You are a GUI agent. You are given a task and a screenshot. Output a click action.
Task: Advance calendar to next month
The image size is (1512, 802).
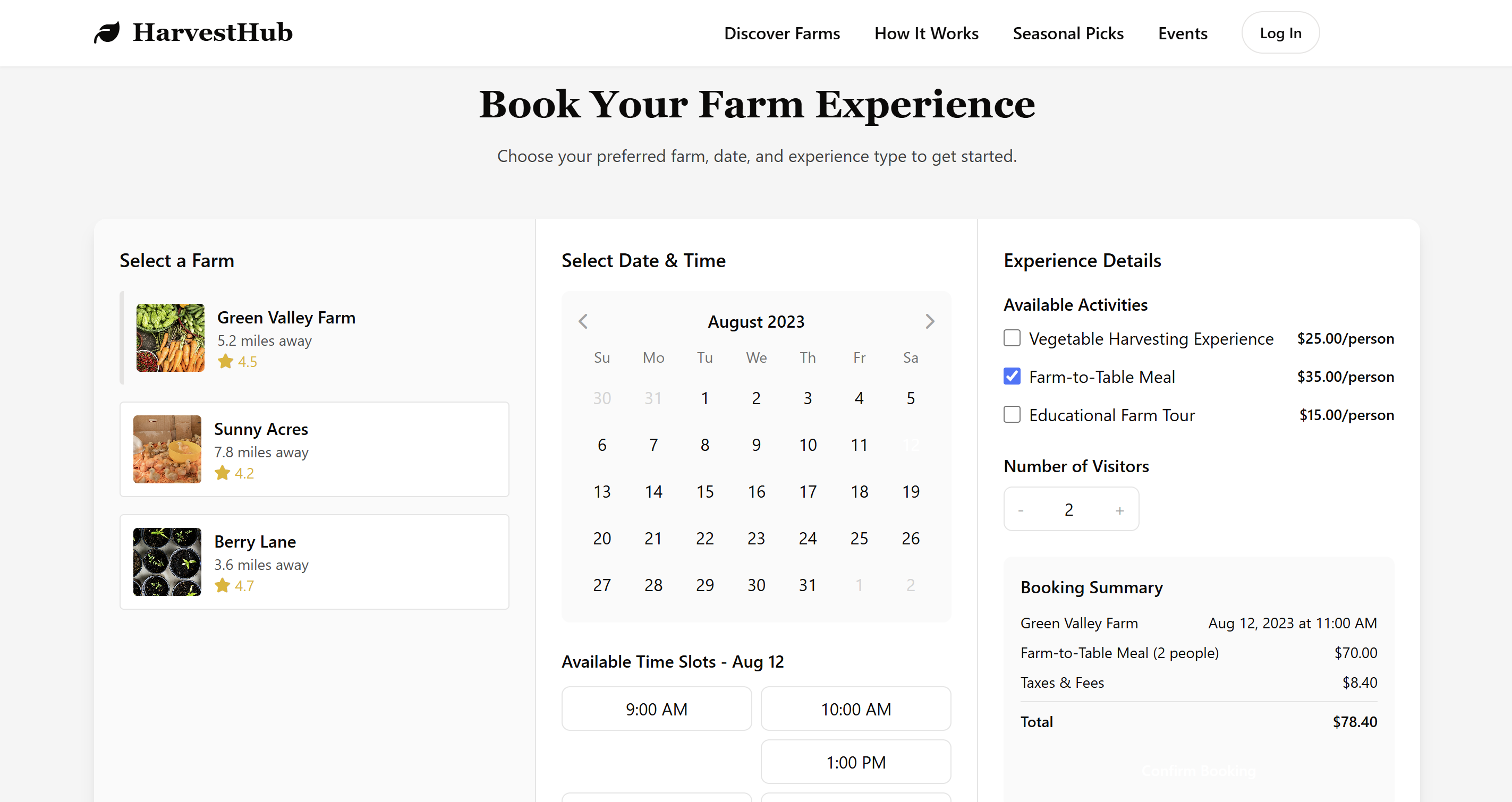click(930, 321)
